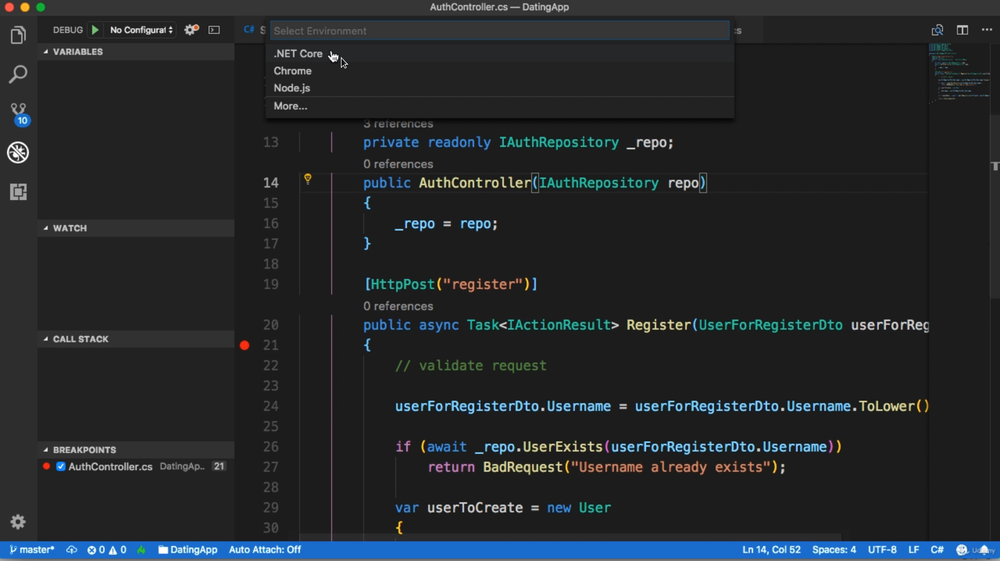This screenshot has width=1000, height=561.
Task: Click UserForRegisterDto parameter type on line 20
Action: click(770, 325)
